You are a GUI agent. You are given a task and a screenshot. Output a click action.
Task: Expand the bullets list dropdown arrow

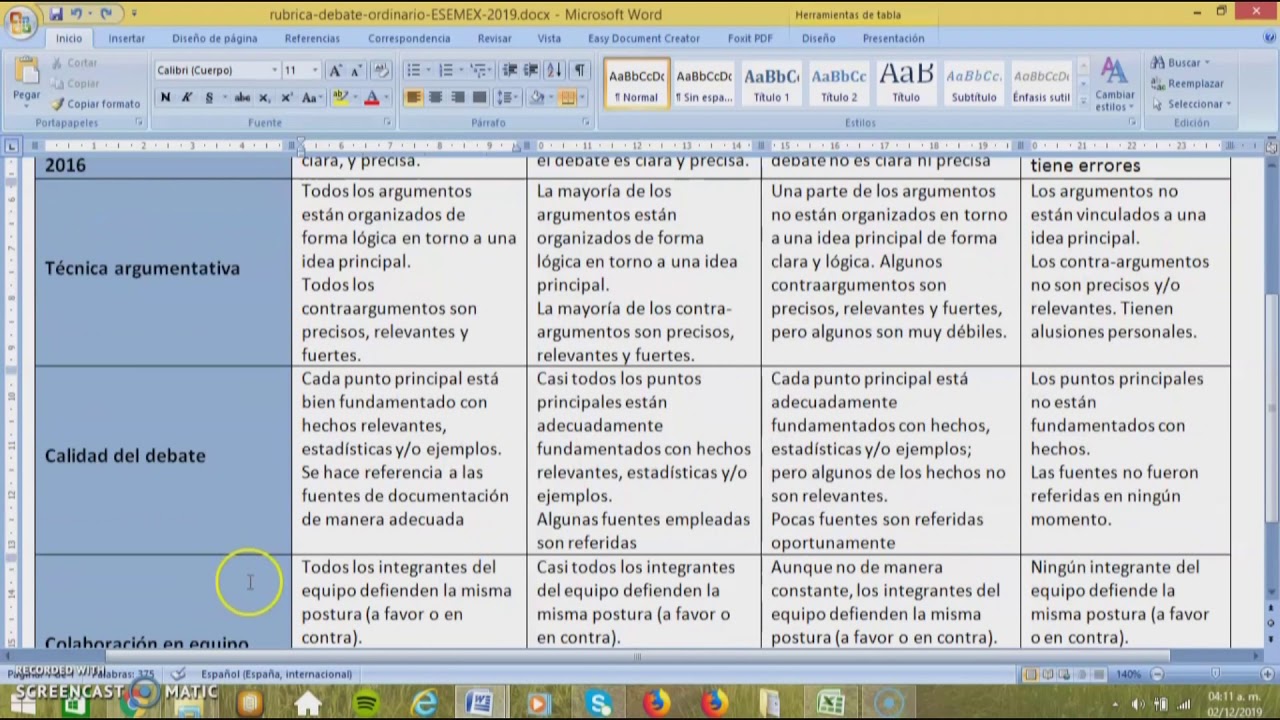[x=427, y=71]
